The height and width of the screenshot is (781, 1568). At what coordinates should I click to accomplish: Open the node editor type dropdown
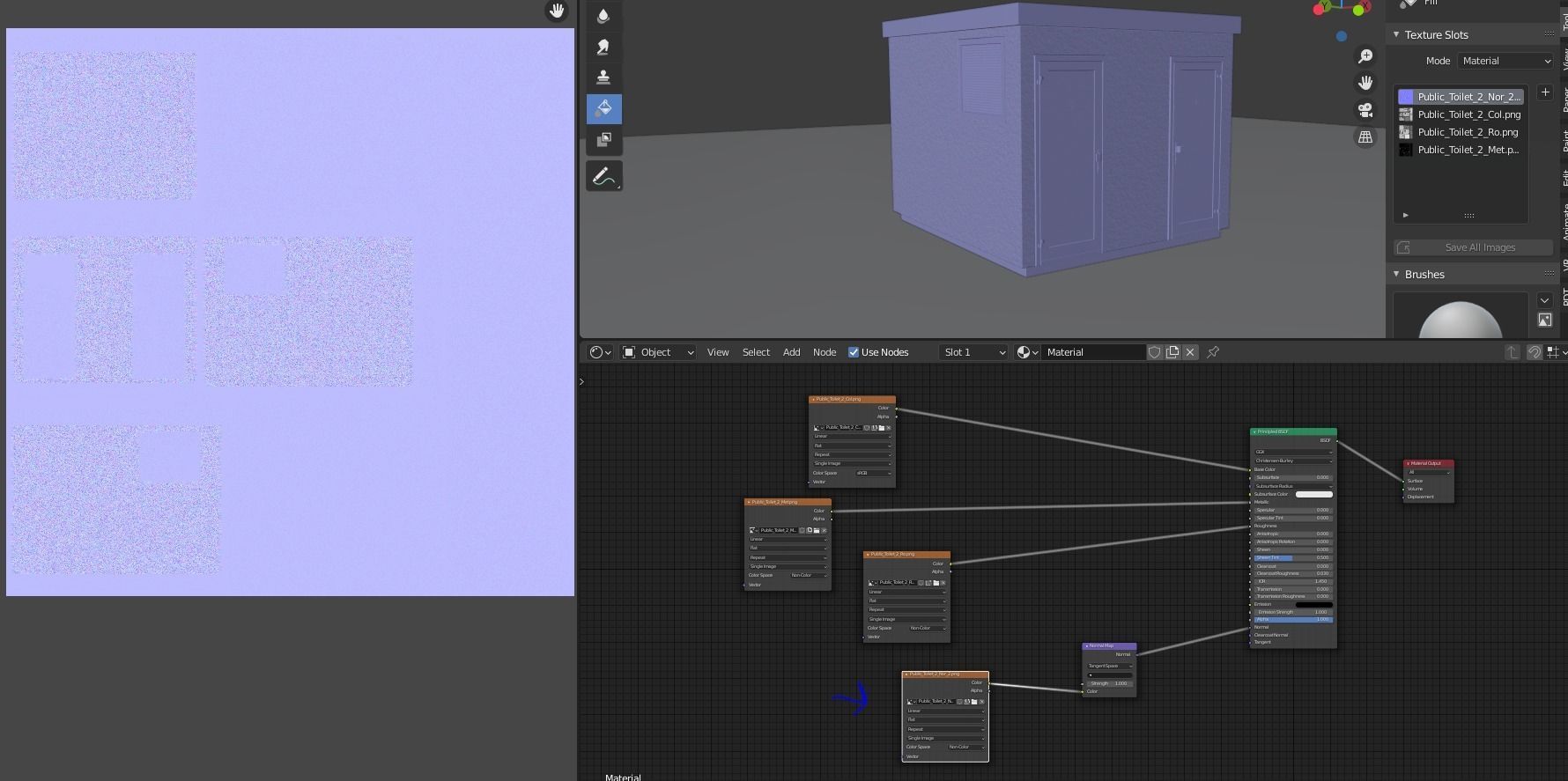click(x=600, y=352)
